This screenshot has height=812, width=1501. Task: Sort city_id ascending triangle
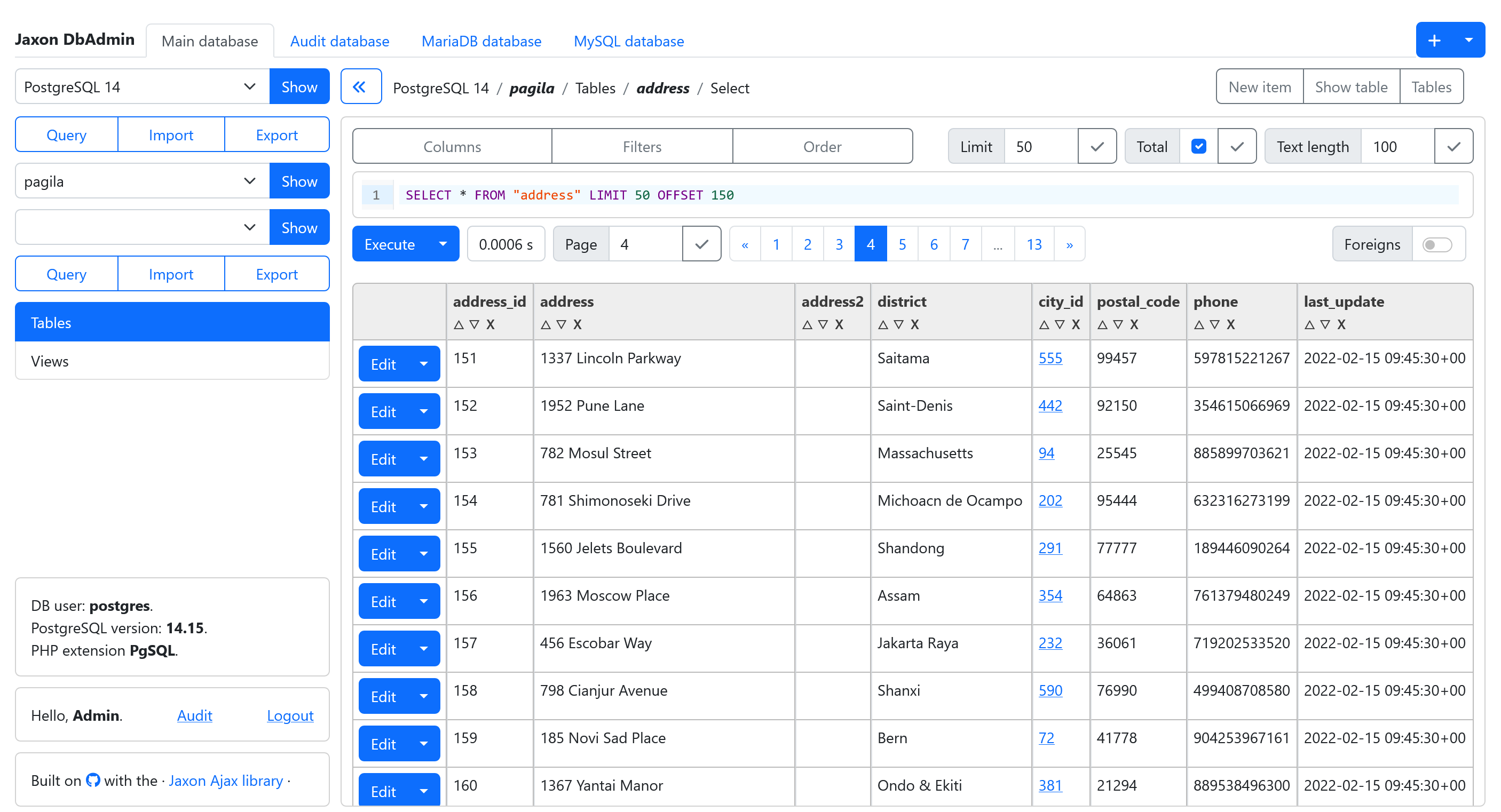[x=1044, y=324]
